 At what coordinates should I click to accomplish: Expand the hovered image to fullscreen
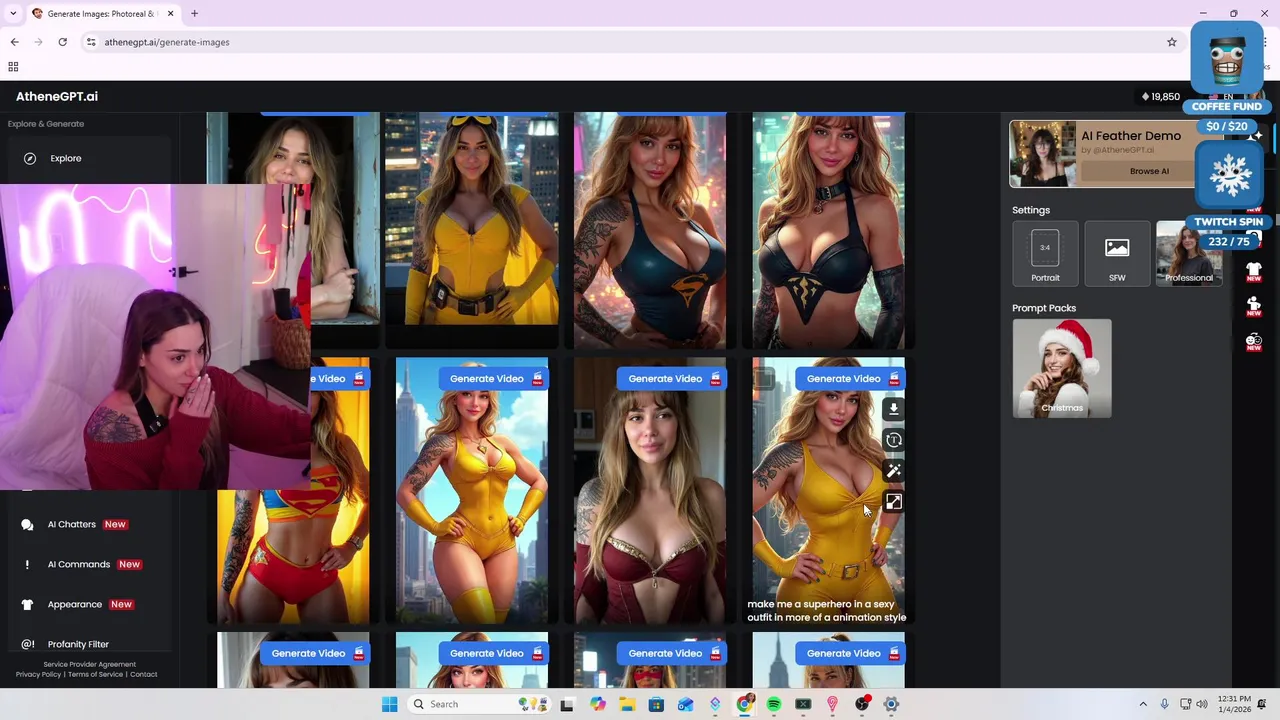[x=894, y=502]
